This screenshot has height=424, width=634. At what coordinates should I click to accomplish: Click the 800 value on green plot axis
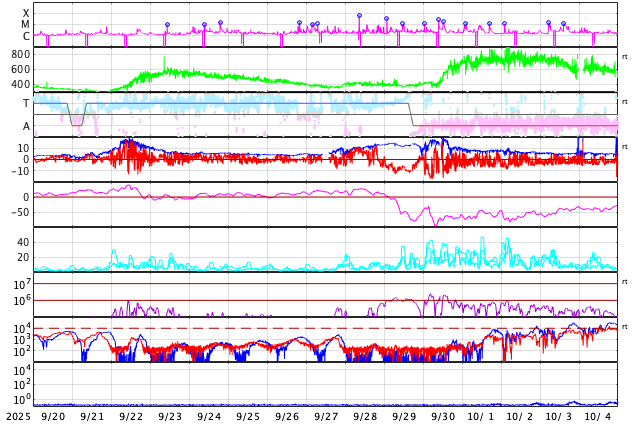pos(20,54)
